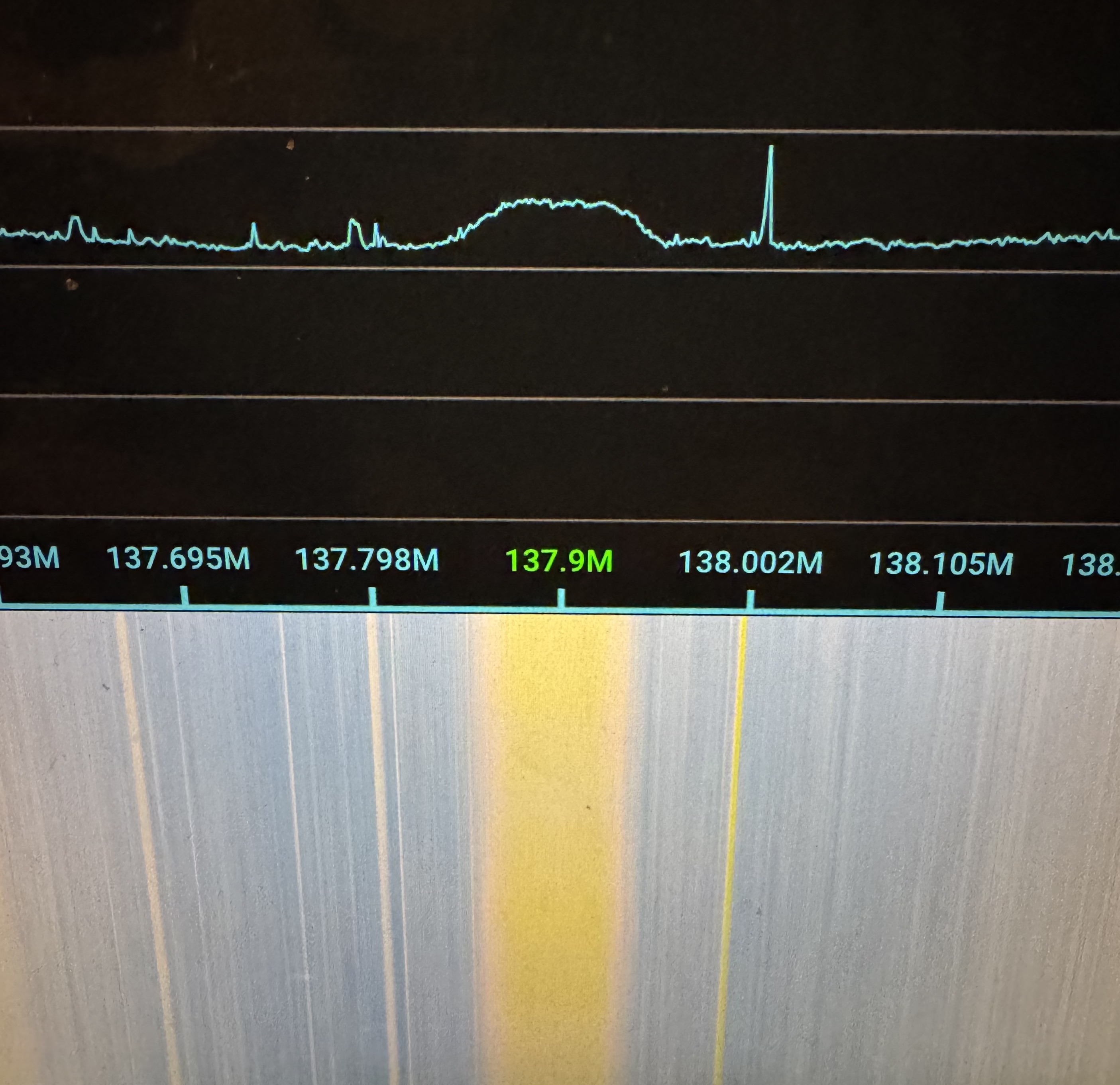This screenshot has height=1085, width=1120.
Task: Click the tick mark below 138.105M
Action: pyautogui.click(x=939, y=601)
